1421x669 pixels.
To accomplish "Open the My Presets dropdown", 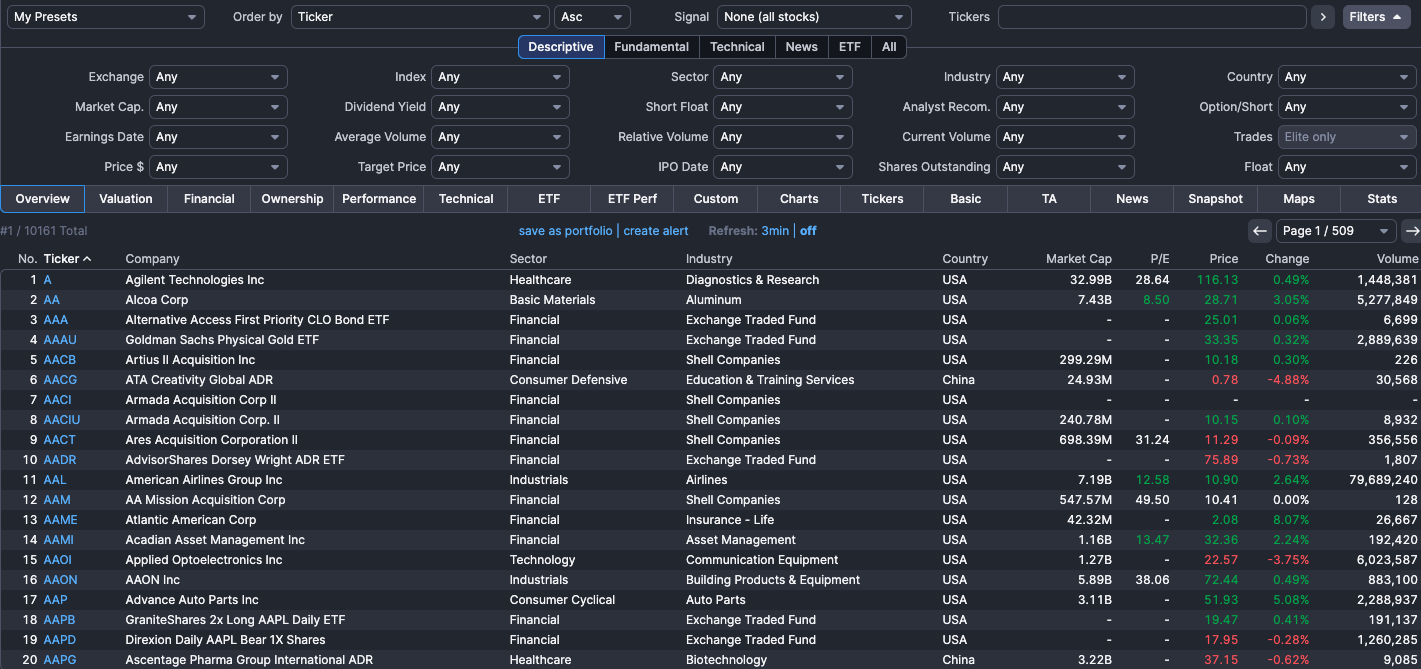I will point(106,17).
